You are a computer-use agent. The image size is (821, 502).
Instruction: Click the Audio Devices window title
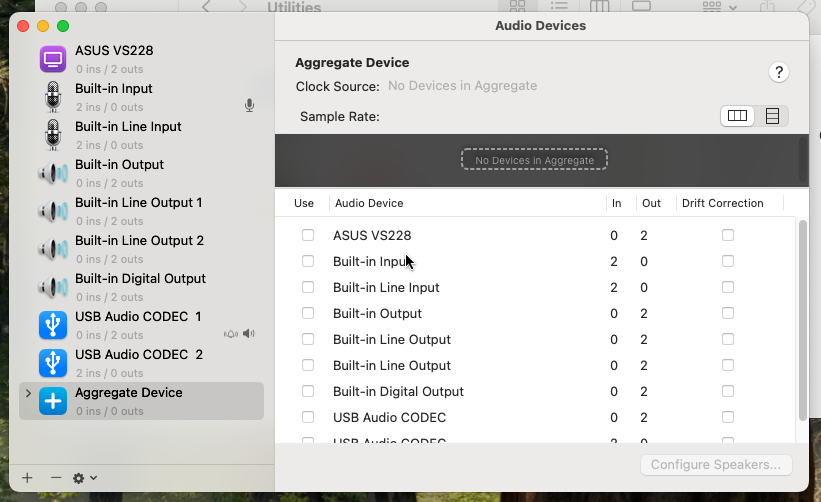(x=540, y=26)
